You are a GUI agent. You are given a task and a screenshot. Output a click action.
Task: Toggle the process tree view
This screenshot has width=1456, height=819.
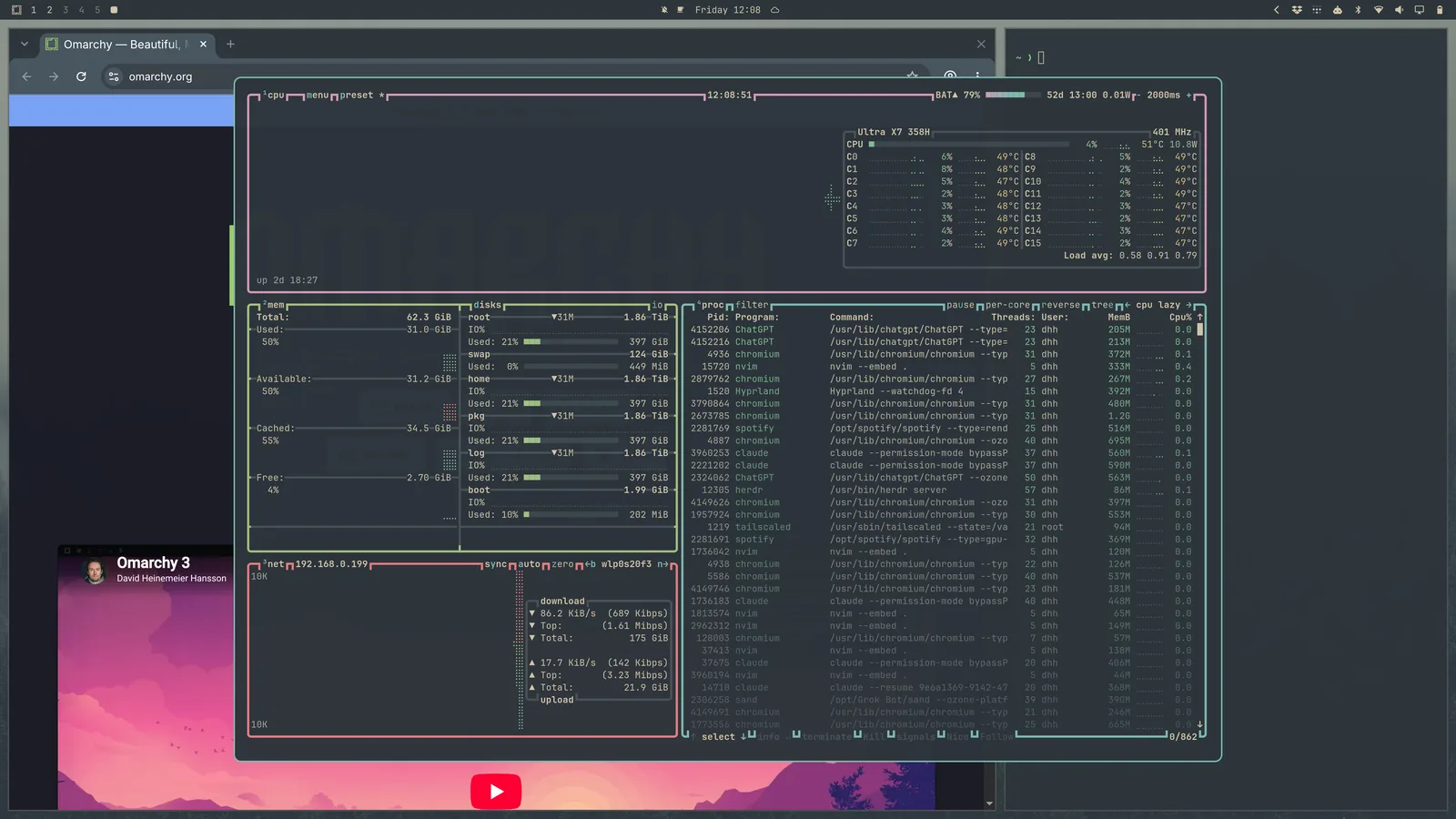1102,305
